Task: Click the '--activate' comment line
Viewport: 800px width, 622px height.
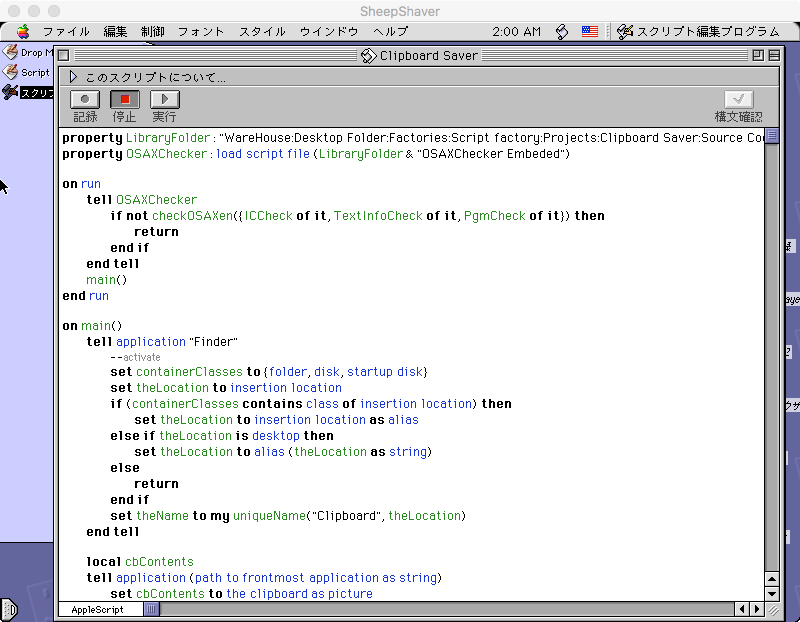Action: point(135,357)
